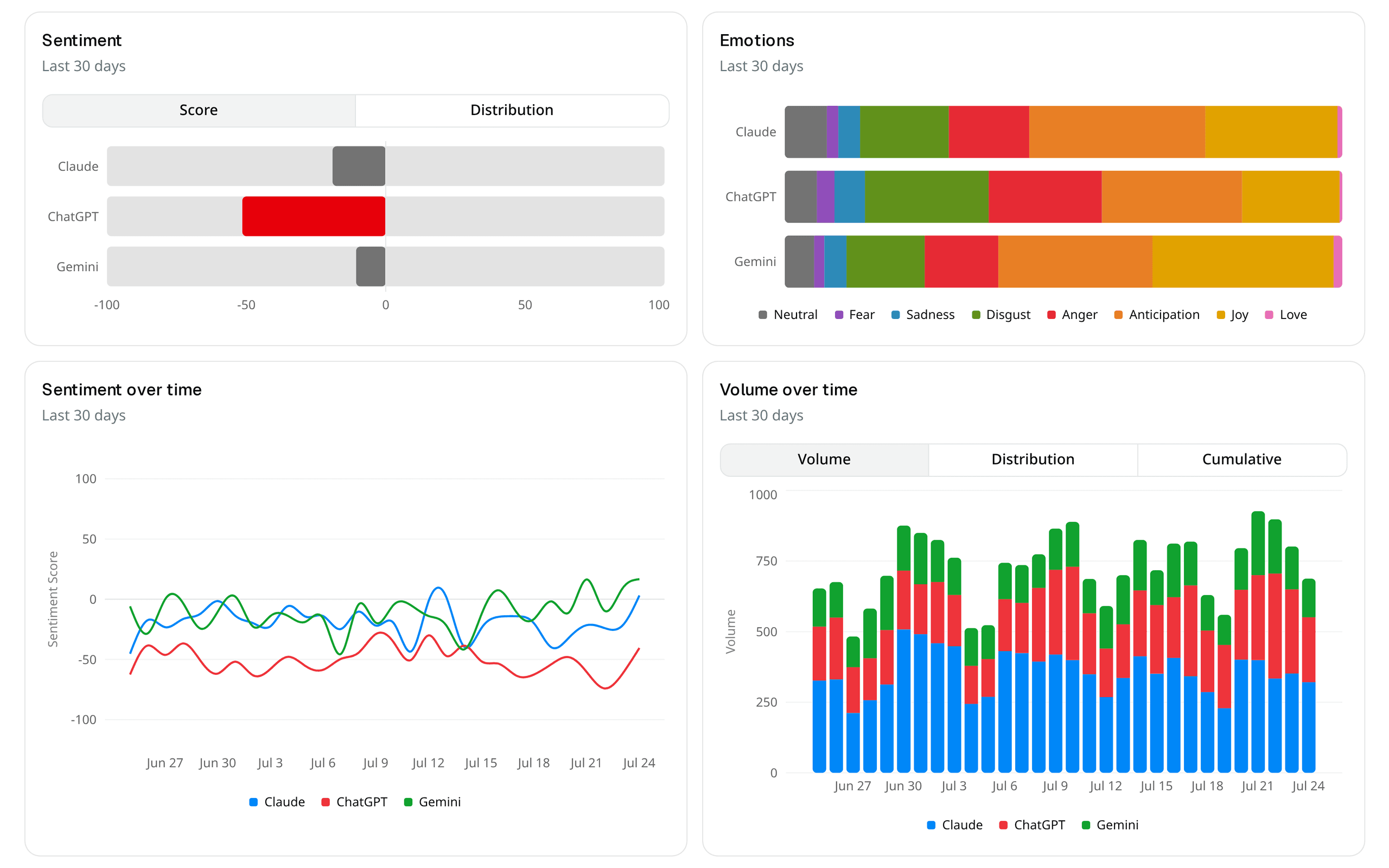Viewport: 1389px width, 868px height.
Task: Toggle the Love legend entry
Action: pyautogui.click(x=1286, y=315)
